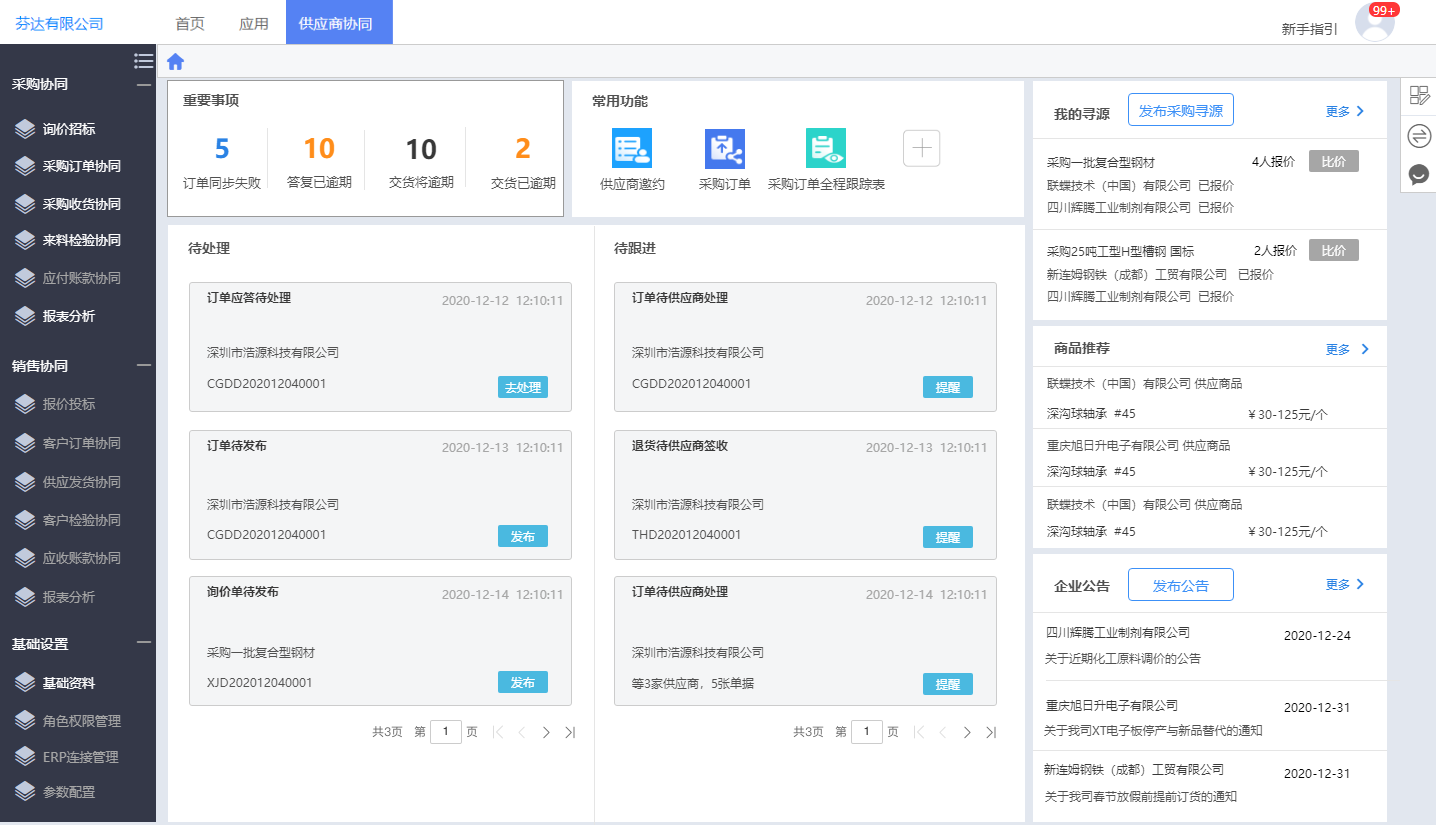Open the 交货将逾期 count 10
The width and height of the screenshot is (1436, 825).
[421, 149]
